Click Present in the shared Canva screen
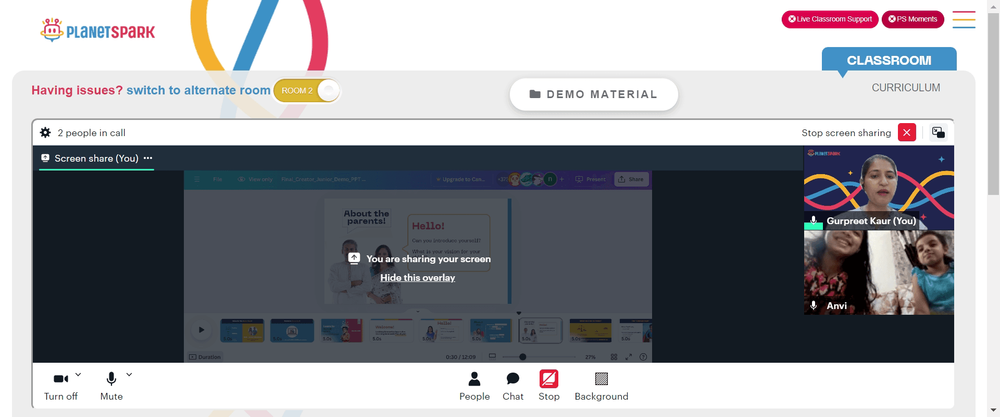Viewport: 1000px width, 417px height. [591, 179]
